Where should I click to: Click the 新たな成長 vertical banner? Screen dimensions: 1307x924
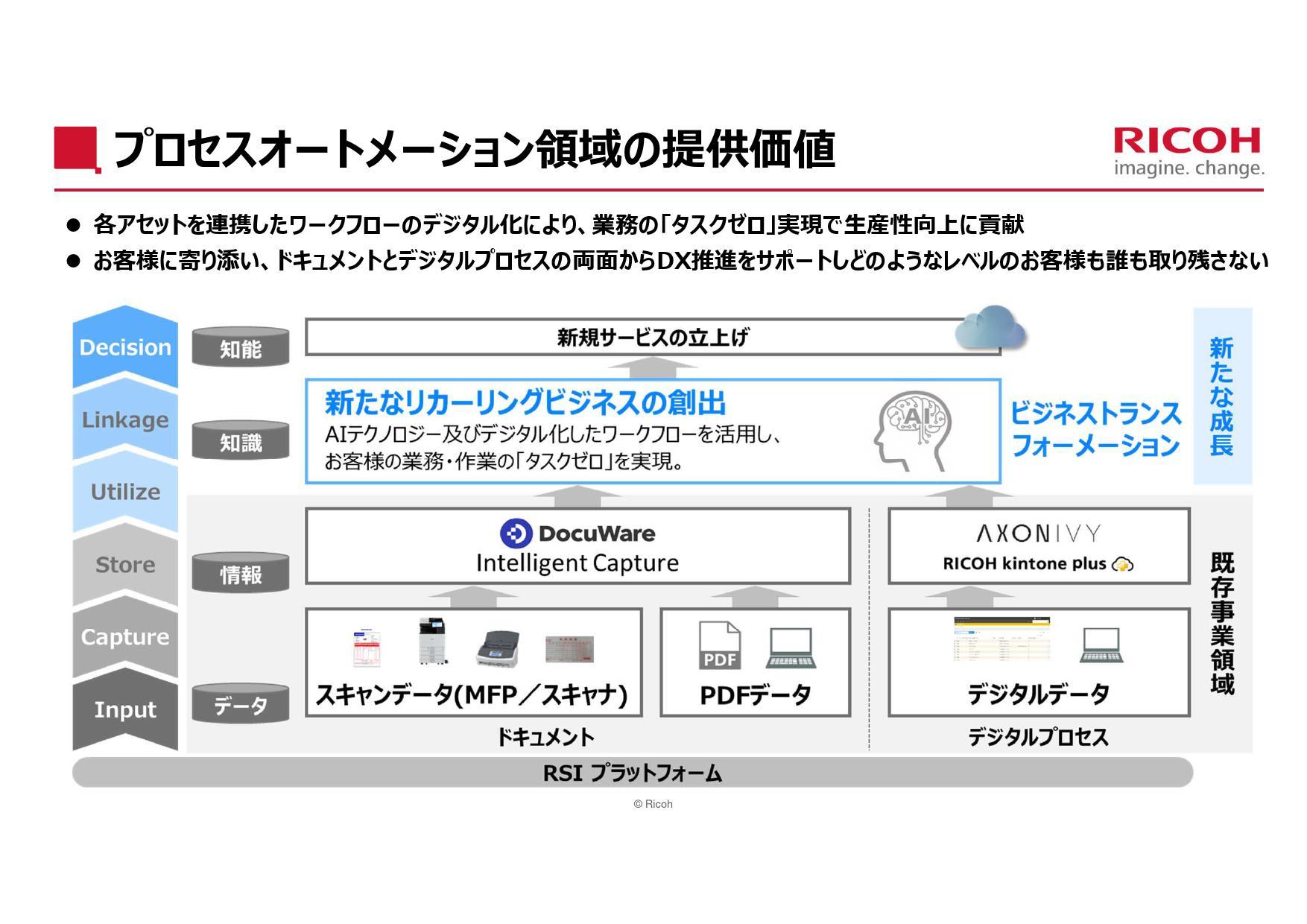(x=1222, y=396)
